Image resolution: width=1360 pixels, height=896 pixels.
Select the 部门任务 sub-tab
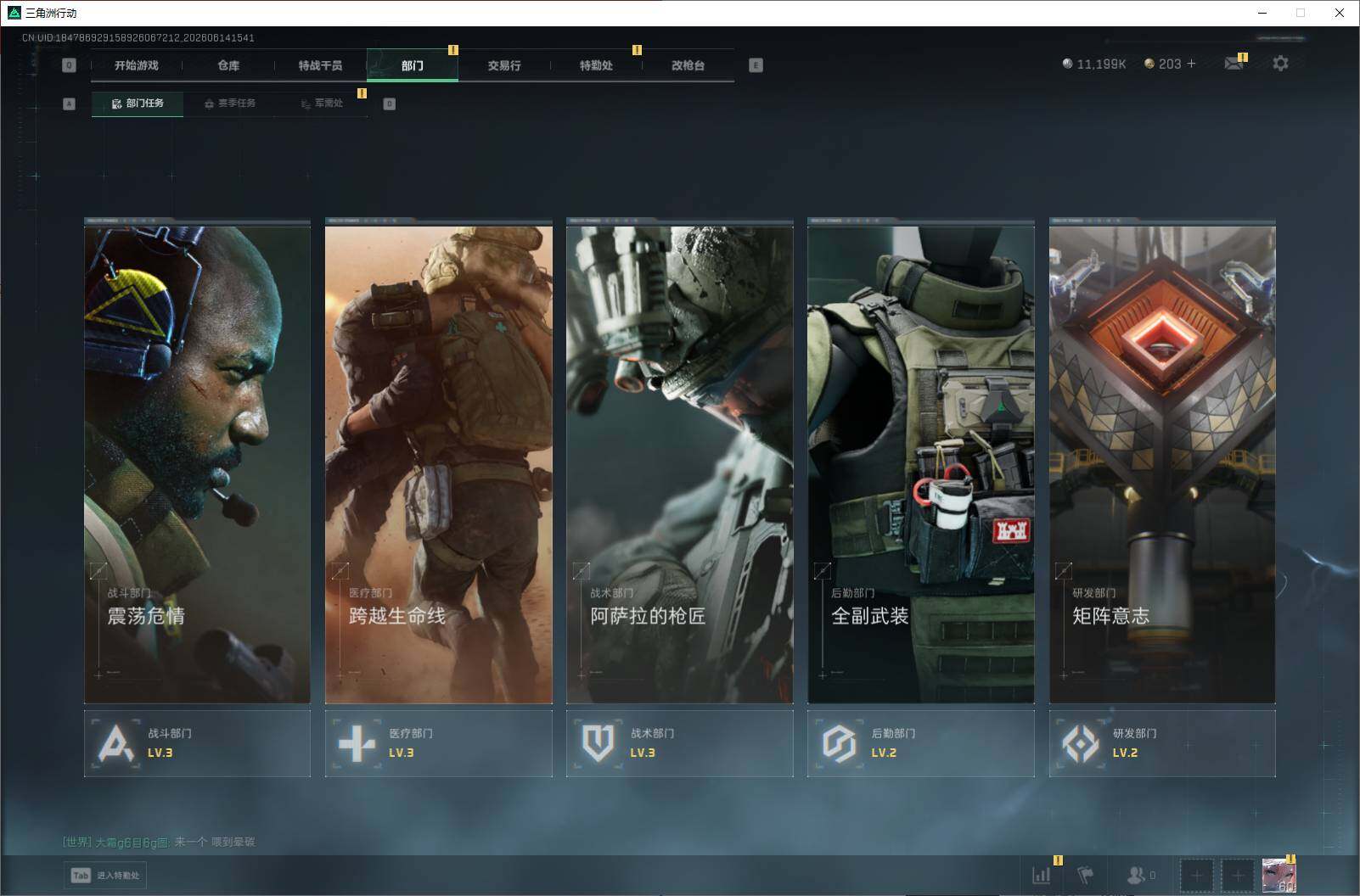[138, 104]
